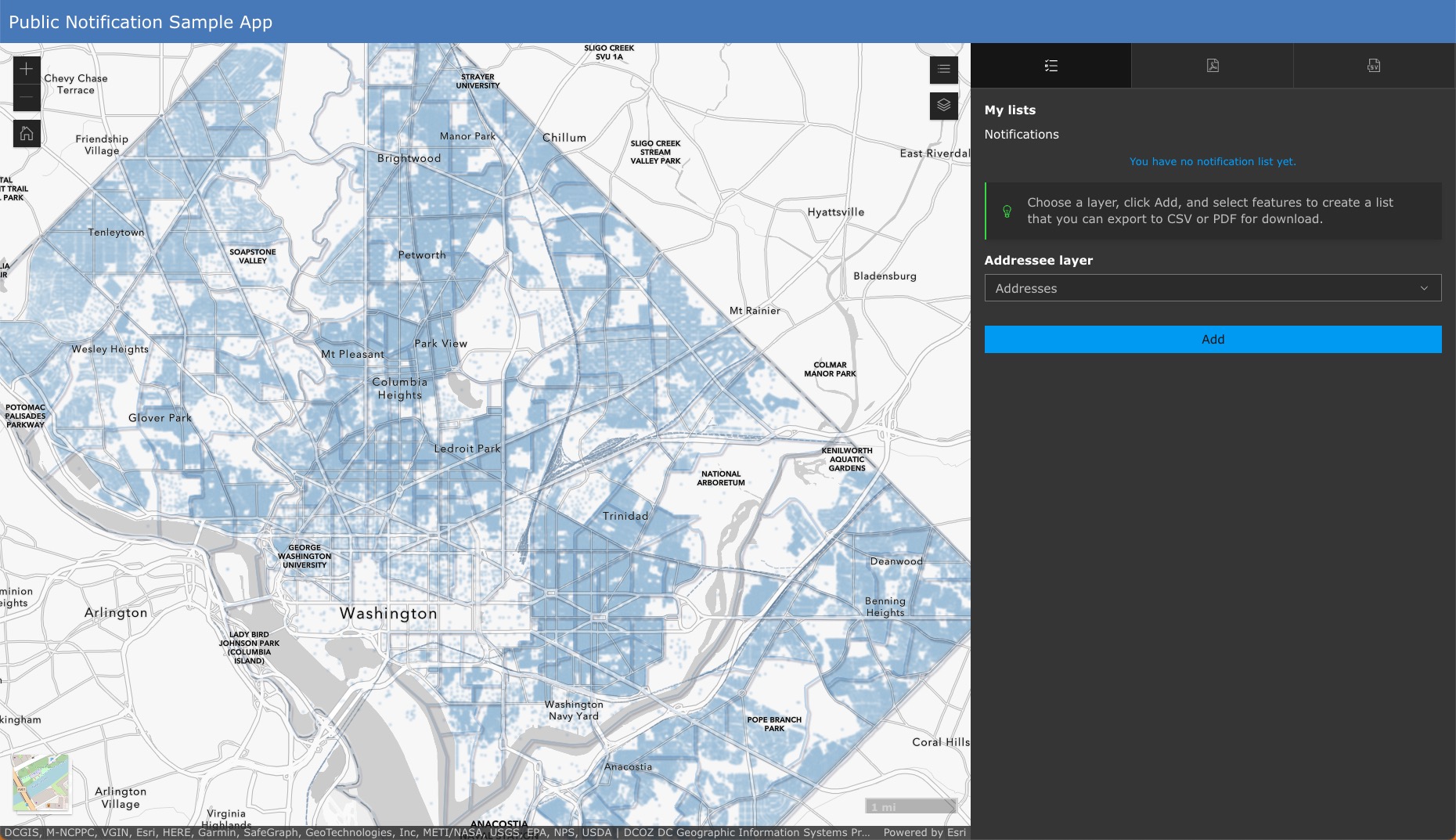
Task: Click the Public Notification Sample App title
Action: pyautogui.click(x=141, y=22)
